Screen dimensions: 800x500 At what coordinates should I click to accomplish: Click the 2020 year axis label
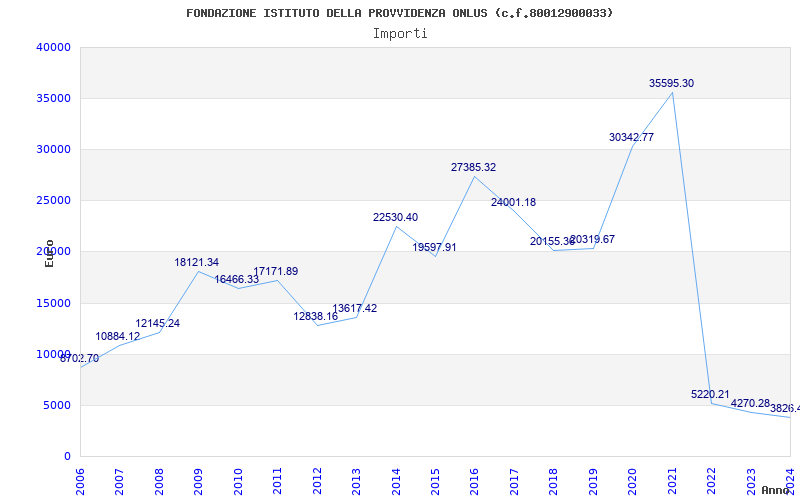[x=633, y=482]
